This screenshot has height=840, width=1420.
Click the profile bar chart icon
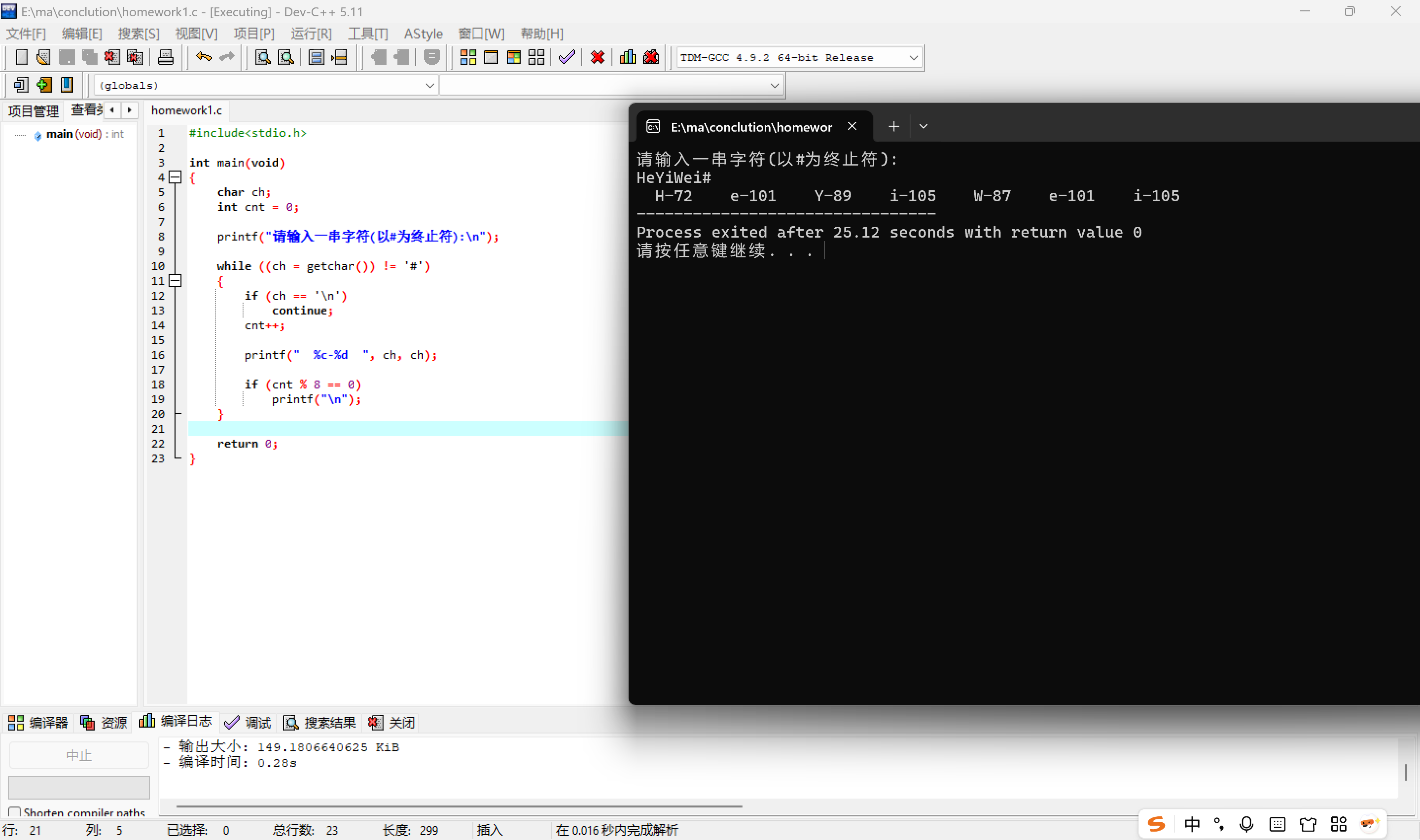[x=628, y=57]
